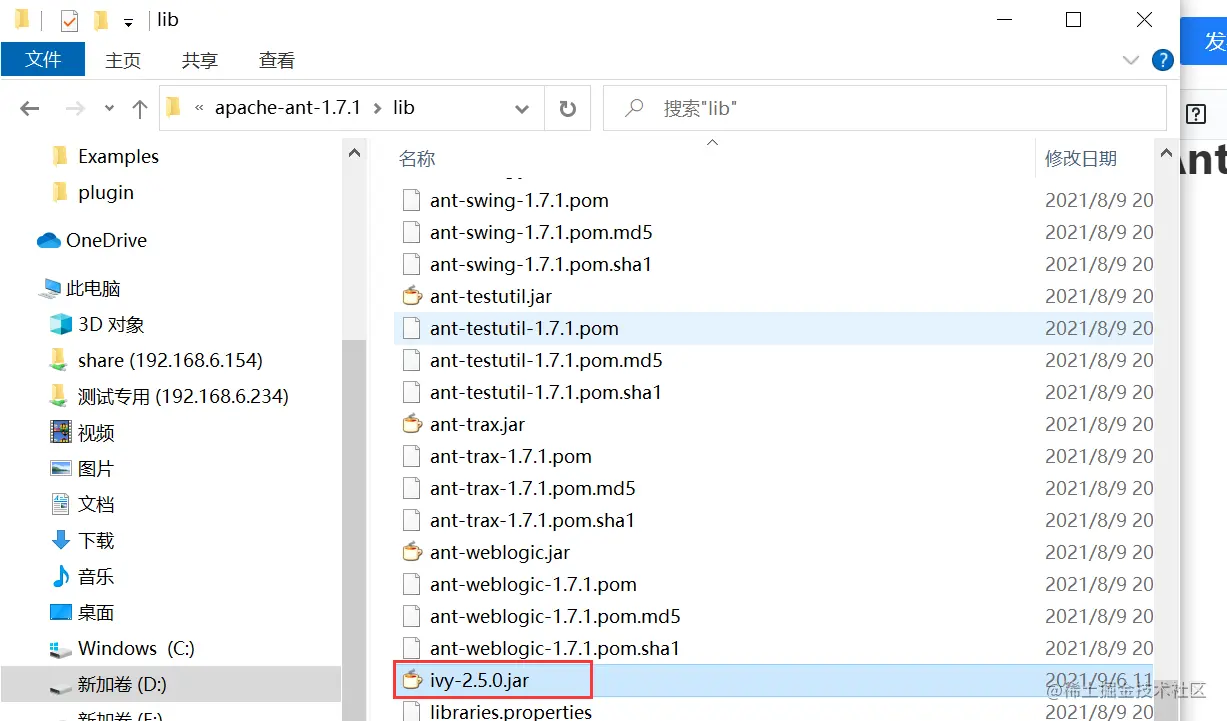Sort by the 修改日期 column header
This screenshot has height=721, width=1227.
pyautogui.click(x=1081, y=158)
